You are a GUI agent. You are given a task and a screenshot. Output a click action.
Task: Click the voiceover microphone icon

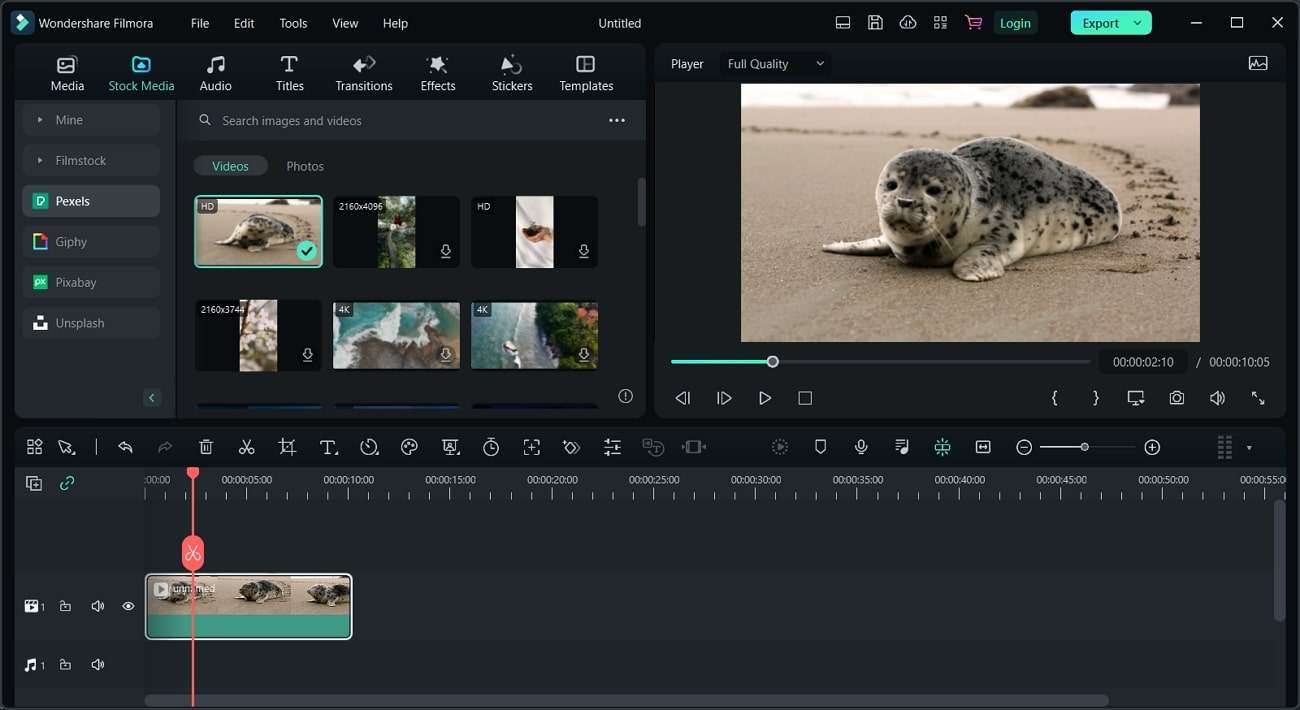861,447
